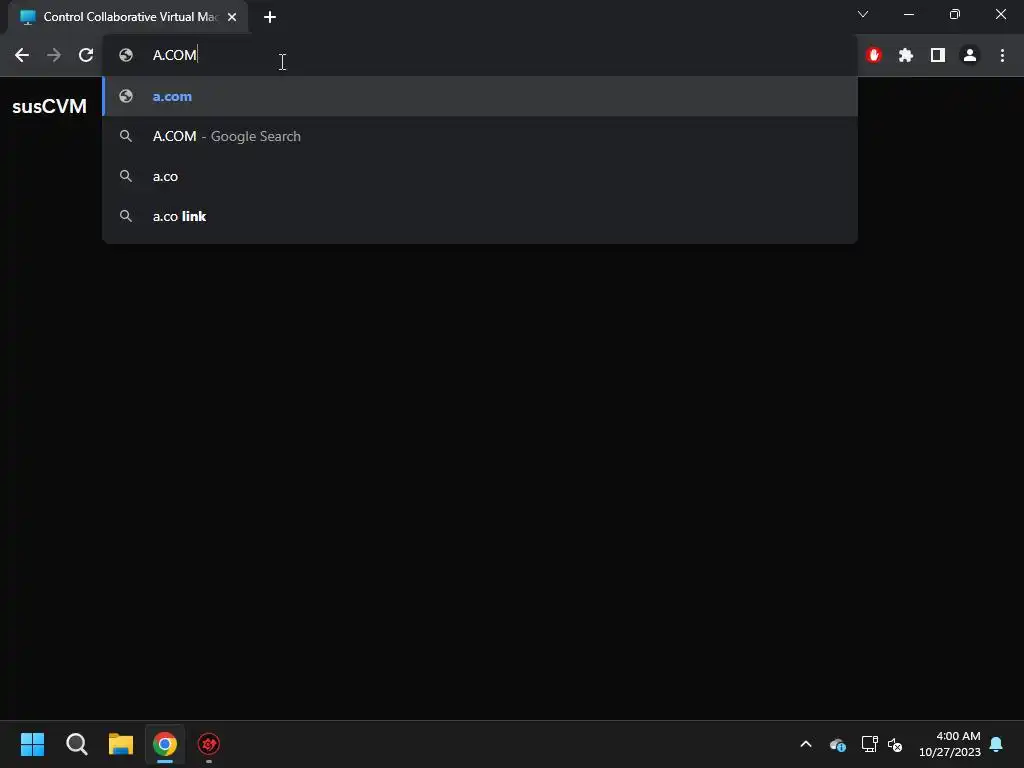Image resolution: width=1024 pixels, height=768 pixels.
Task: Open the clock showing 4:00 AM
Action: [x=950, y=744]
